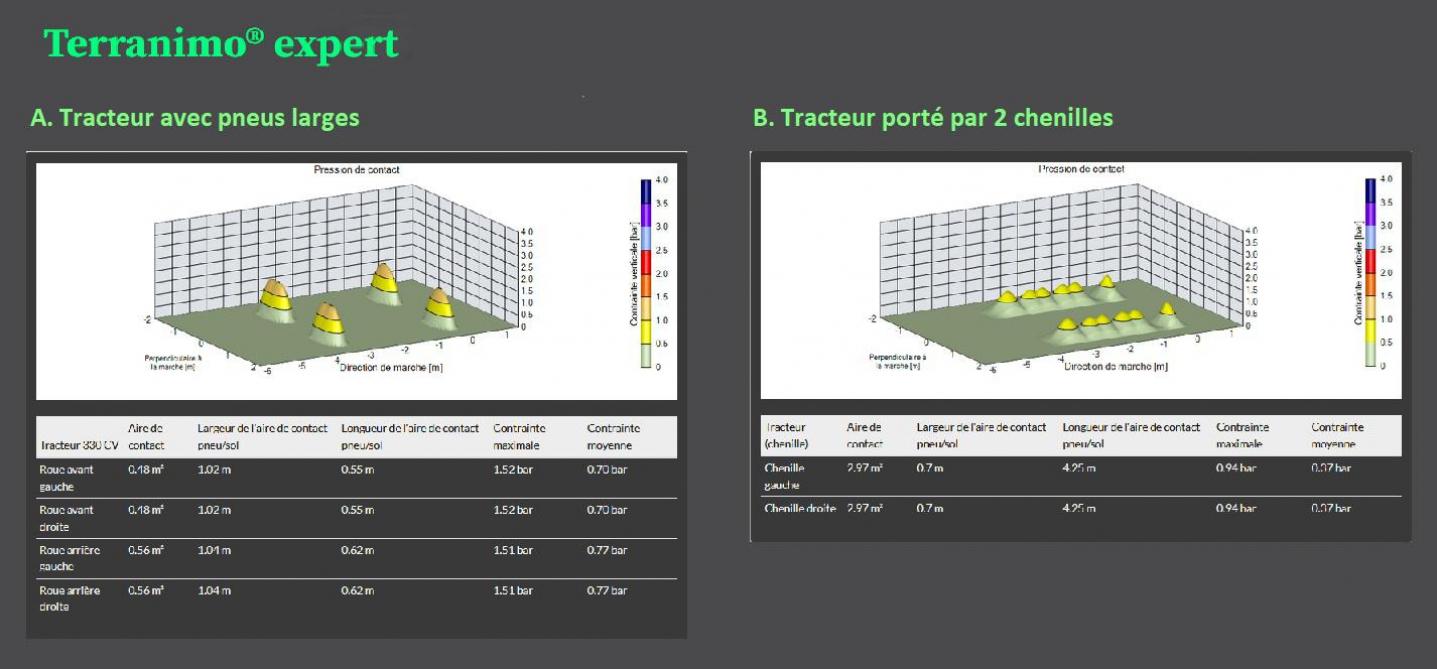Image resolution: width=1437 pixels, height=669 pixels.
Task: Click the 'Pression de contact' title in chart B
Action: 1082,170
